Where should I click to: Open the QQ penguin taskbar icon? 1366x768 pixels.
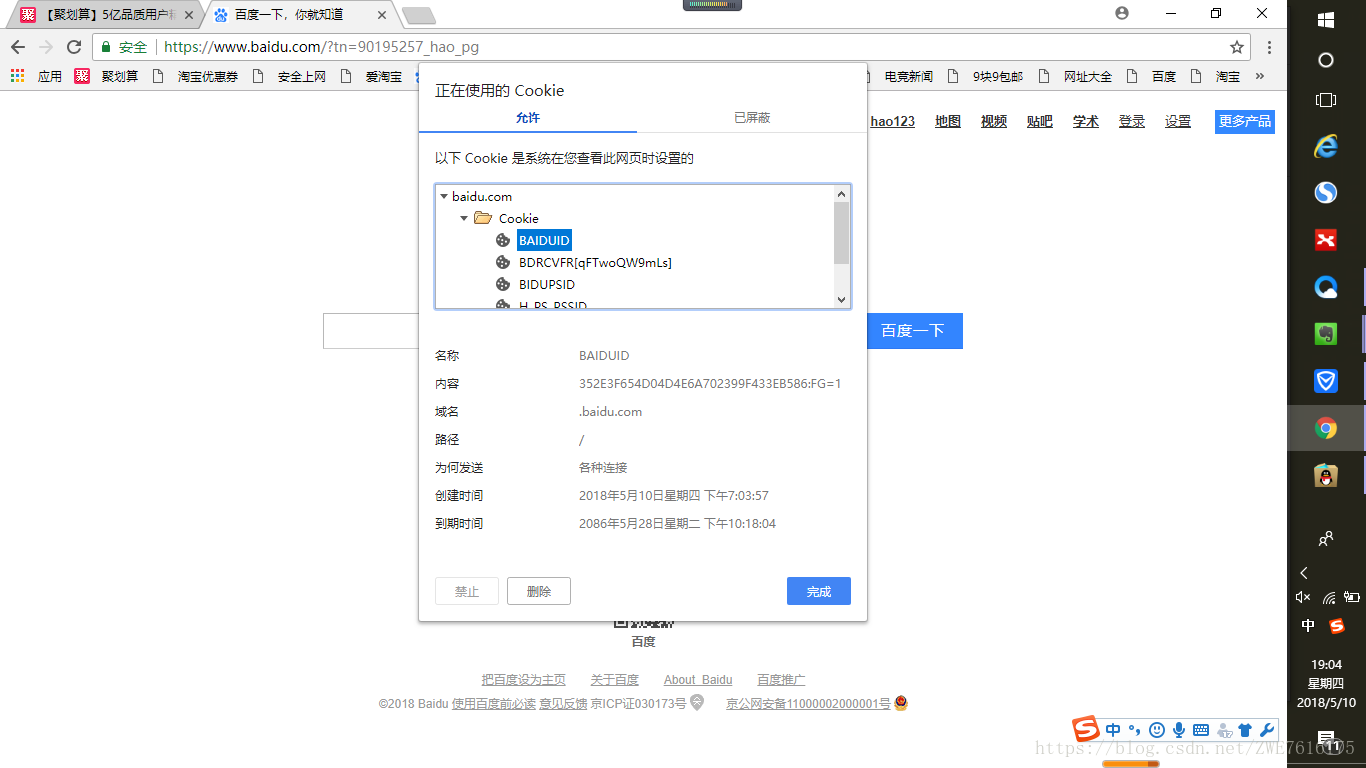1326,476
